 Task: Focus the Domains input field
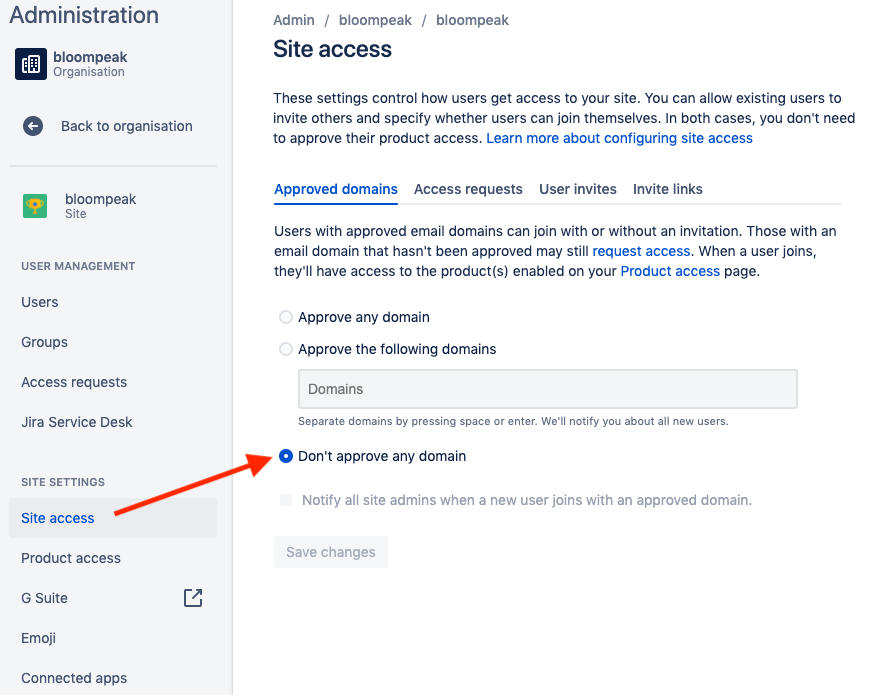[548, 389]
